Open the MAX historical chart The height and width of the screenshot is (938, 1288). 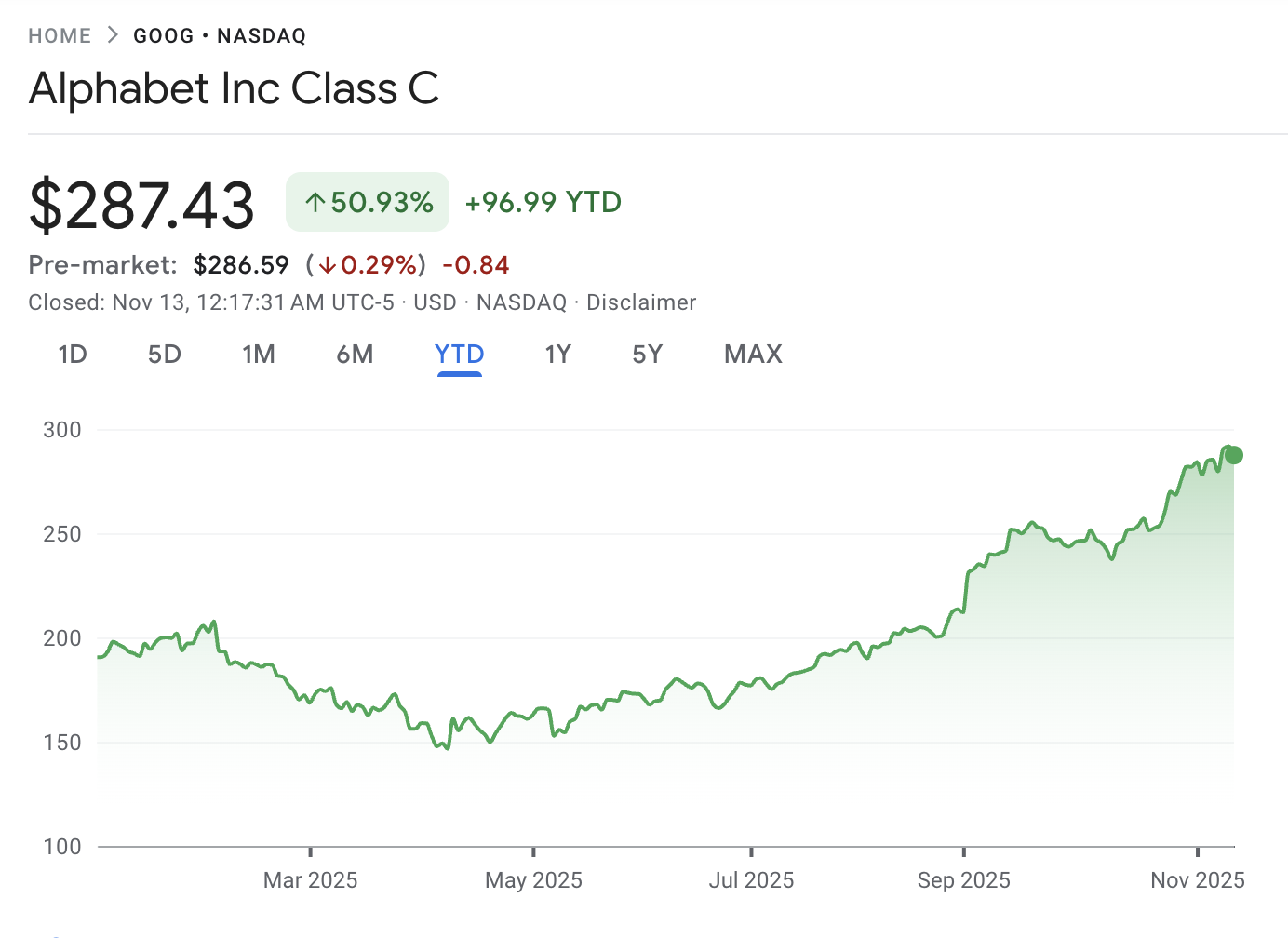point(752,355)
